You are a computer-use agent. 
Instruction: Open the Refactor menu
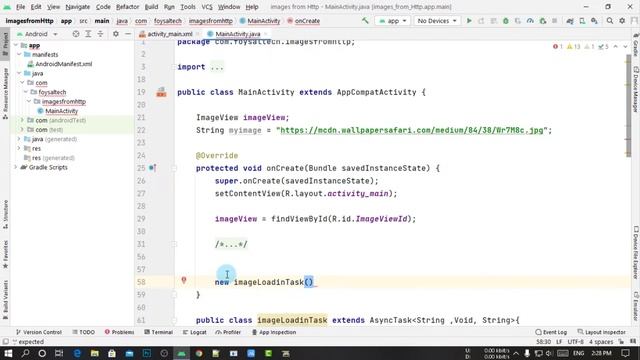pyautogui.click(x=127, y=7)
